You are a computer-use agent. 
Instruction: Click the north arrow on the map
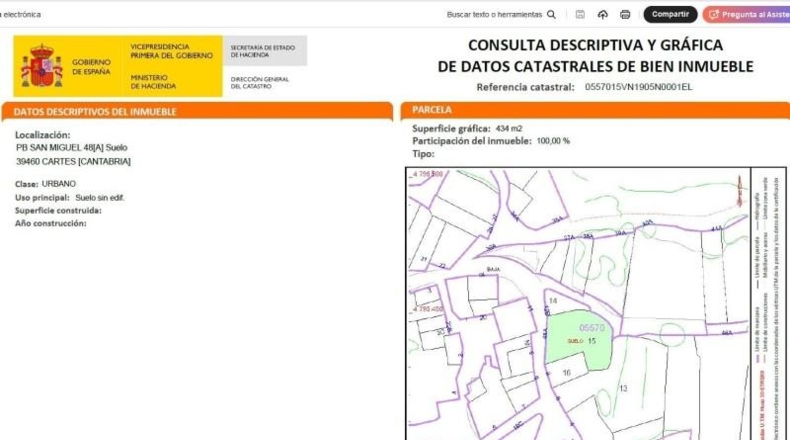pos(740,192)
